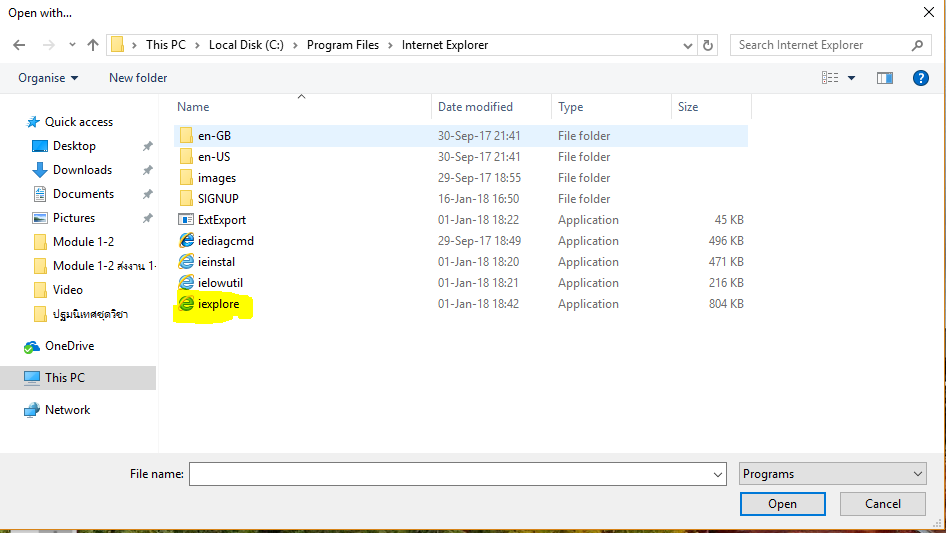Open the view options dropdown arrow
This screenshot has width=946, height=533.
click(x=852, y=78)
